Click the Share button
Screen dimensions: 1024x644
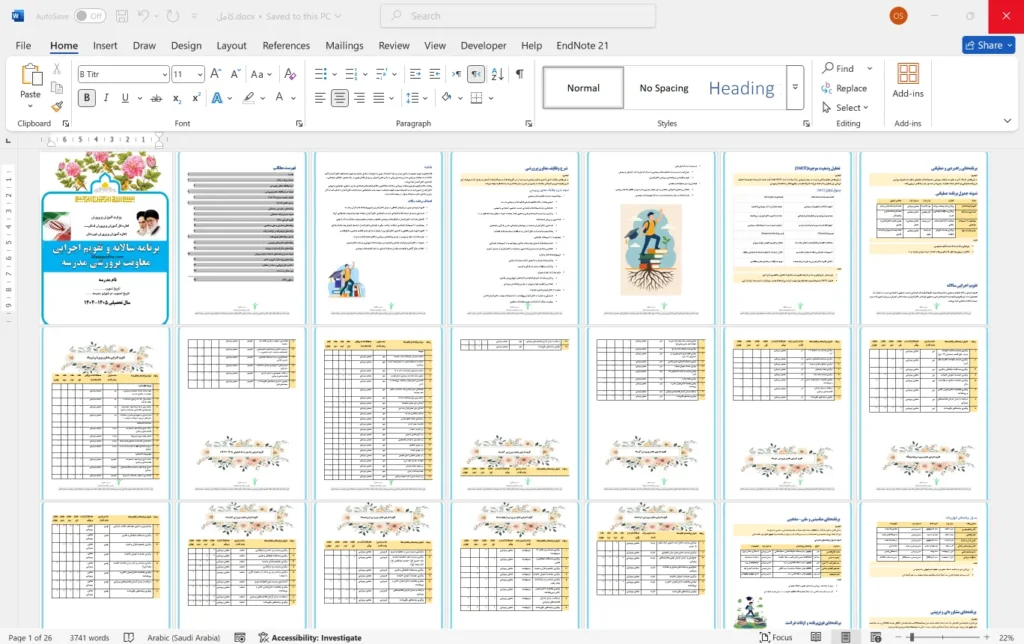pos(988,45)
